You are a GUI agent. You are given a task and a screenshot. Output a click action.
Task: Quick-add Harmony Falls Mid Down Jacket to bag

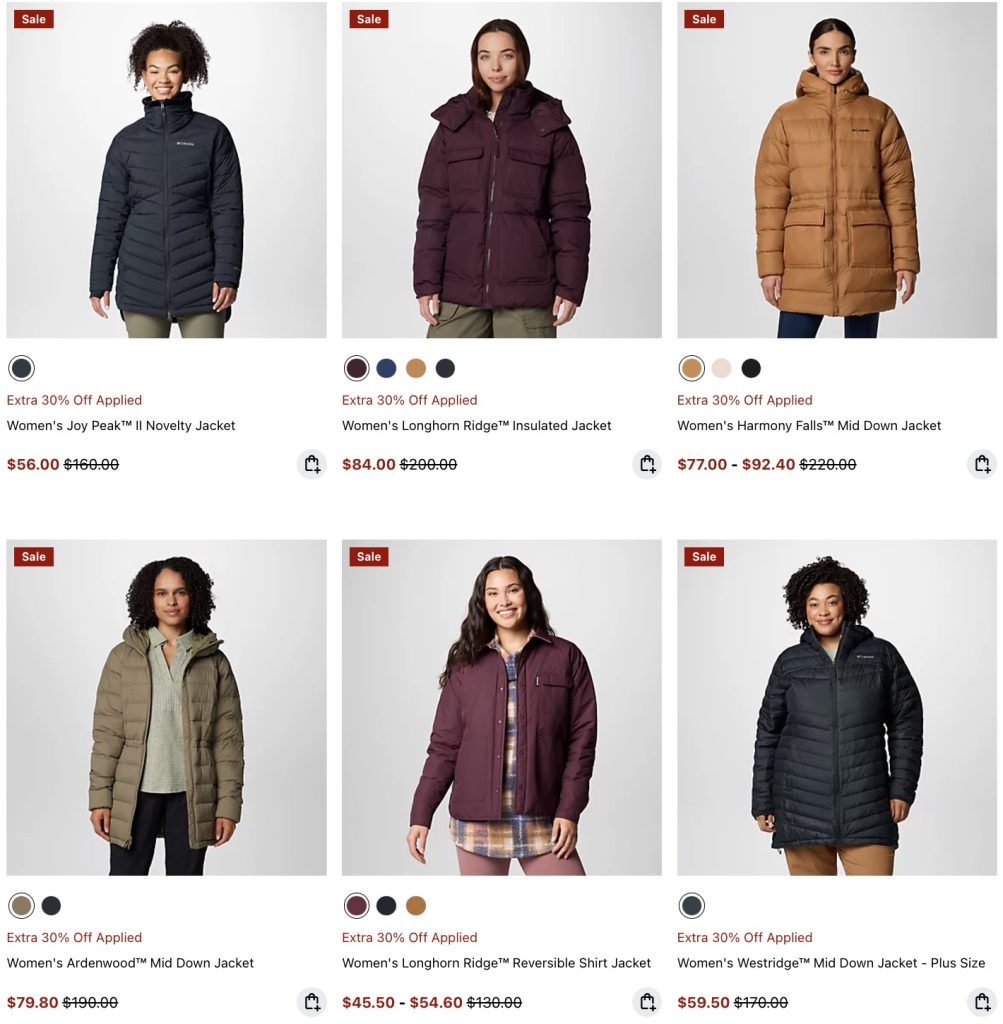pos(981,464)
